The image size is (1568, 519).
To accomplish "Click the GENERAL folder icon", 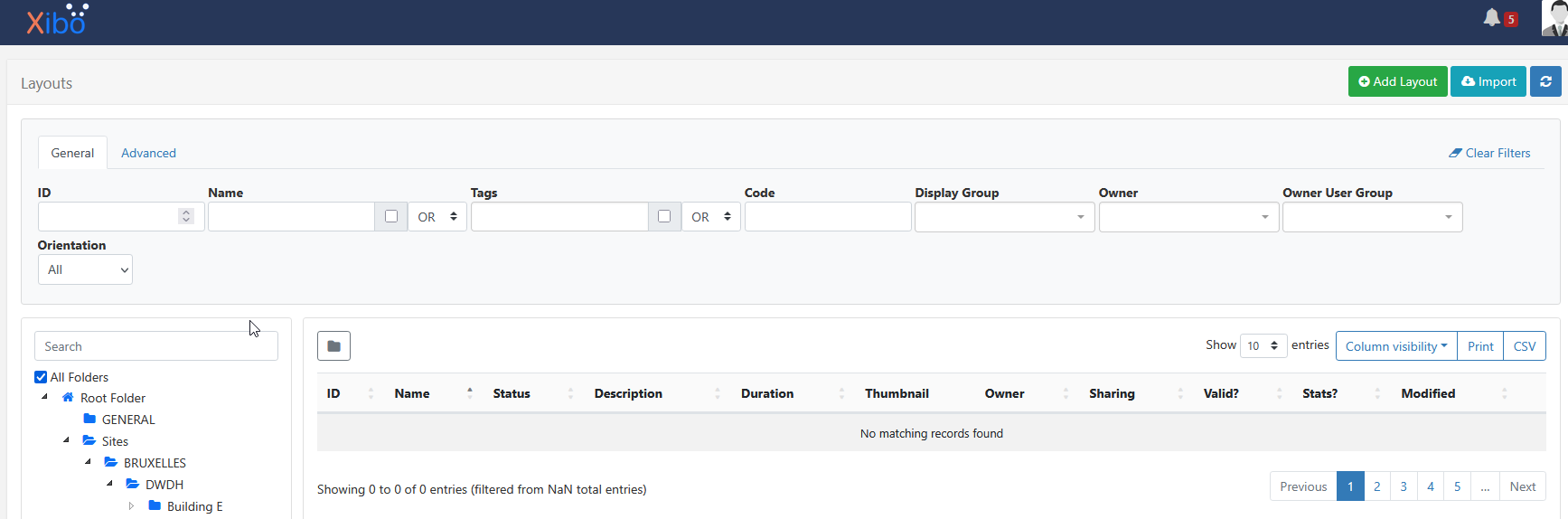I will click(89, 420).
